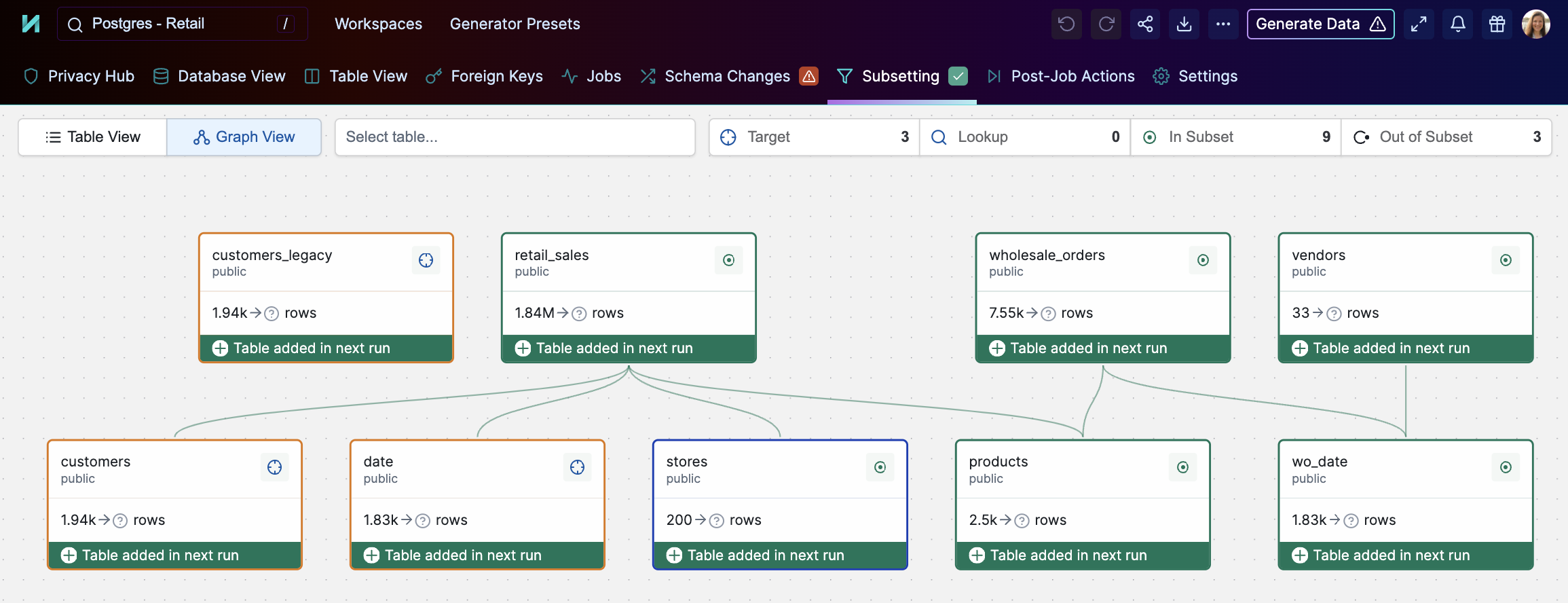The width and height of the screenshot is (1568, 603).
Task: Open the Select table dropdown
Action: coord(515,137)
